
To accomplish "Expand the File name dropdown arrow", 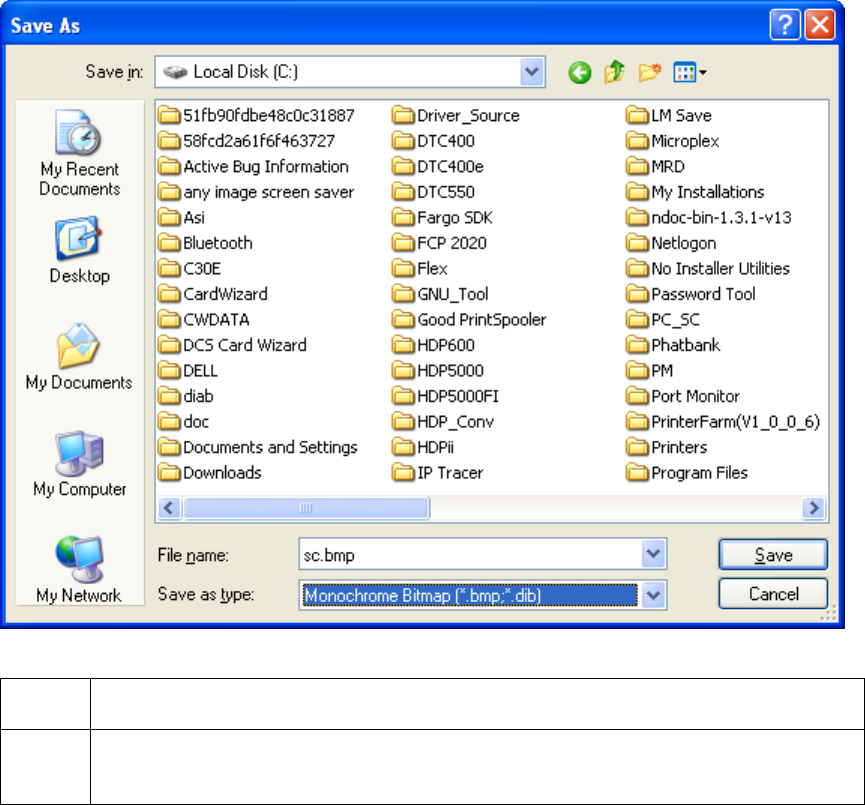I will [x=654, y=553].
